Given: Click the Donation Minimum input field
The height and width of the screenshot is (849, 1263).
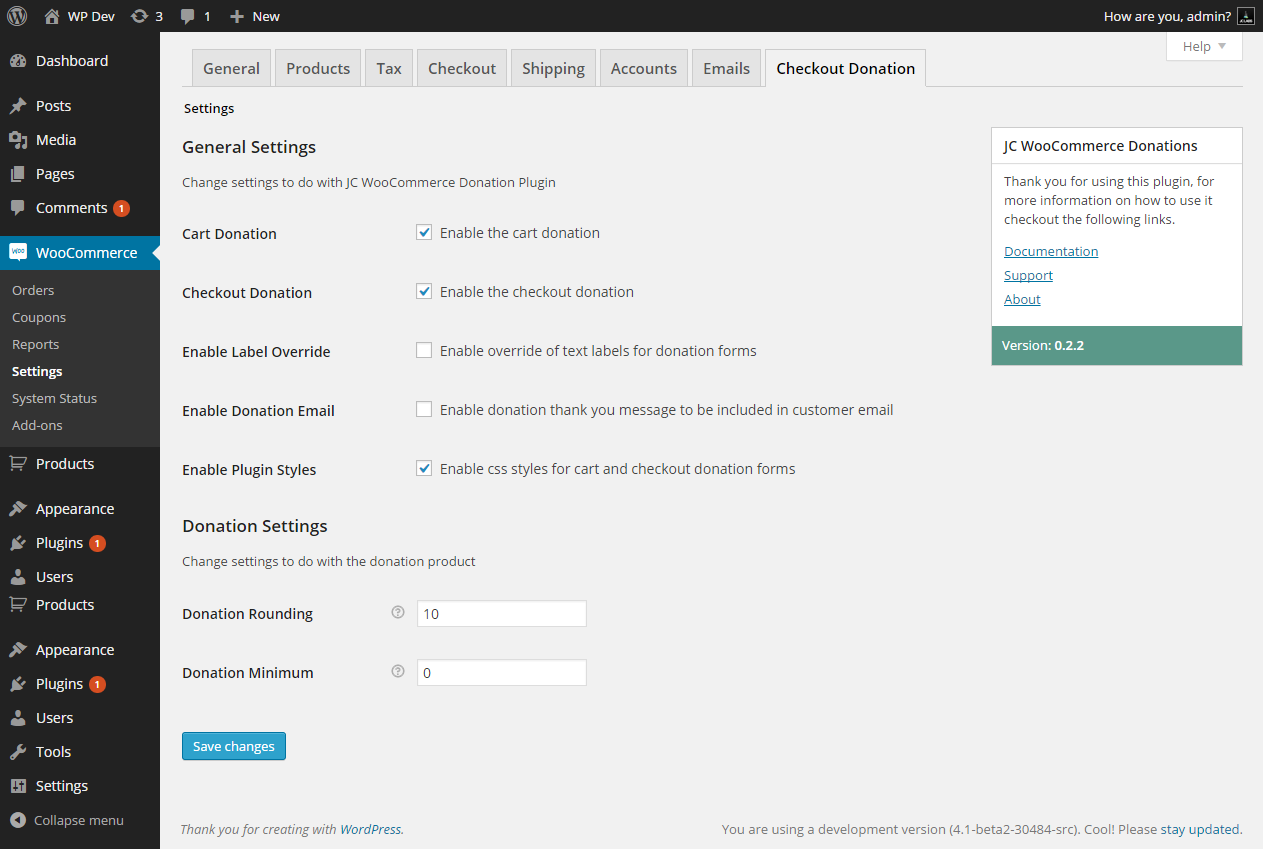Looking at the screenshot, I should pyautogui.click(x=501, y=672).
